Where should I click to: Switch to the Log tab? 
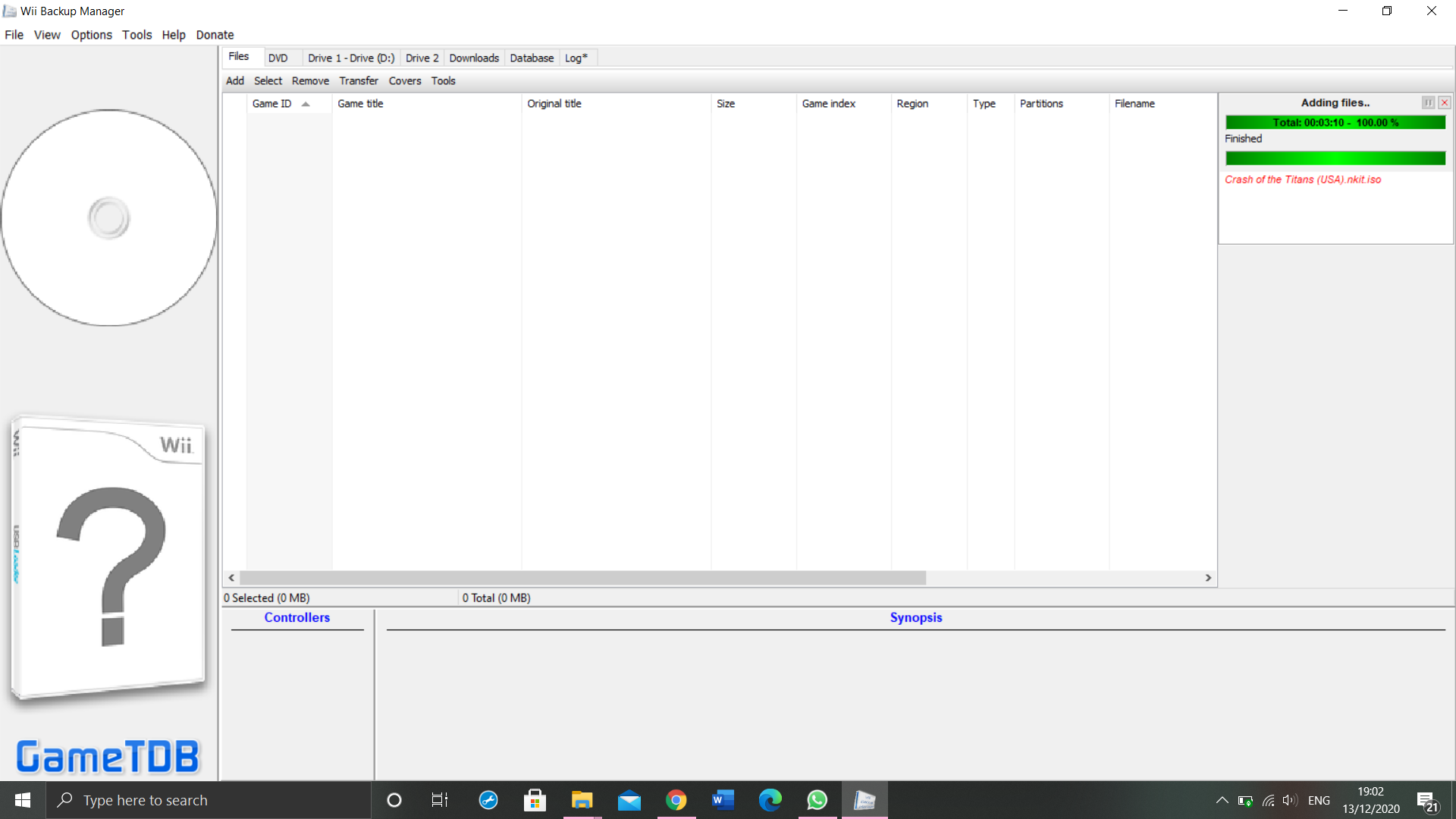pos(576,58)
